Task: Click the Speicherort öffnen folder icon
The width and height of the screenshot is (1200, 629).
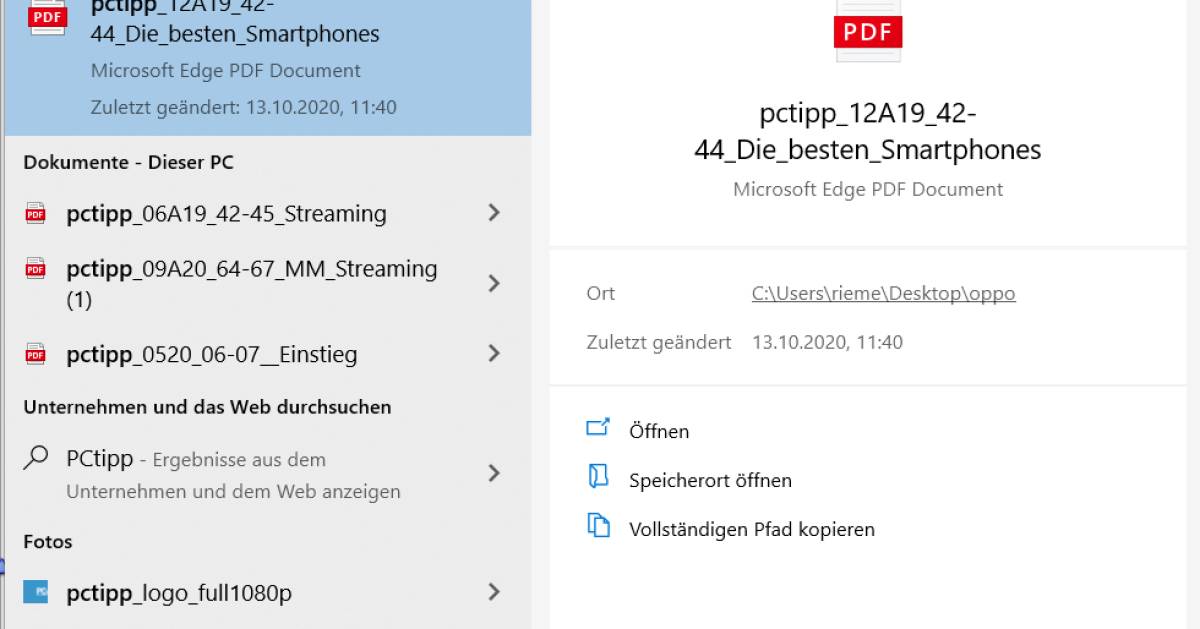Action: [x=598, y=478]
